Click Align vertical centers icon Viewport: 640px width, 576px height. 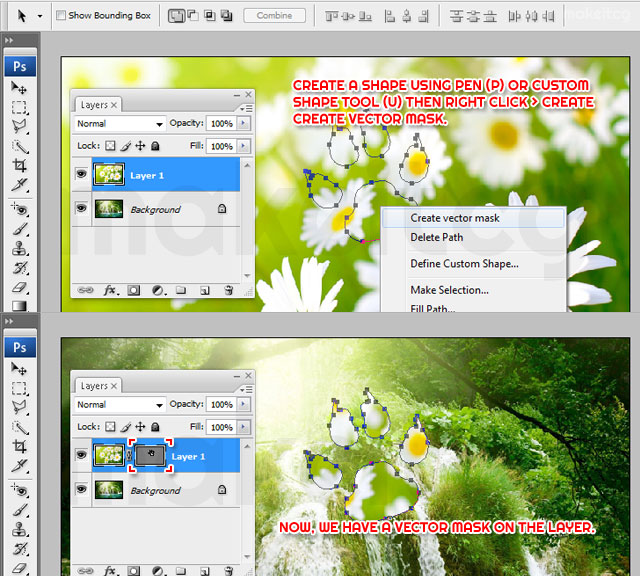click(x=348, y=16)
